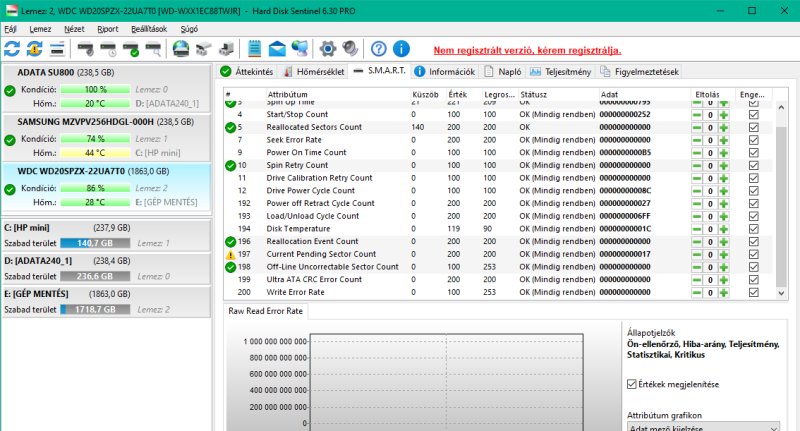Select the SAMSUNG MZVPV256HDGL-000H disk panel
Viewport: 800px width, 431px height.
click(106, 137)
